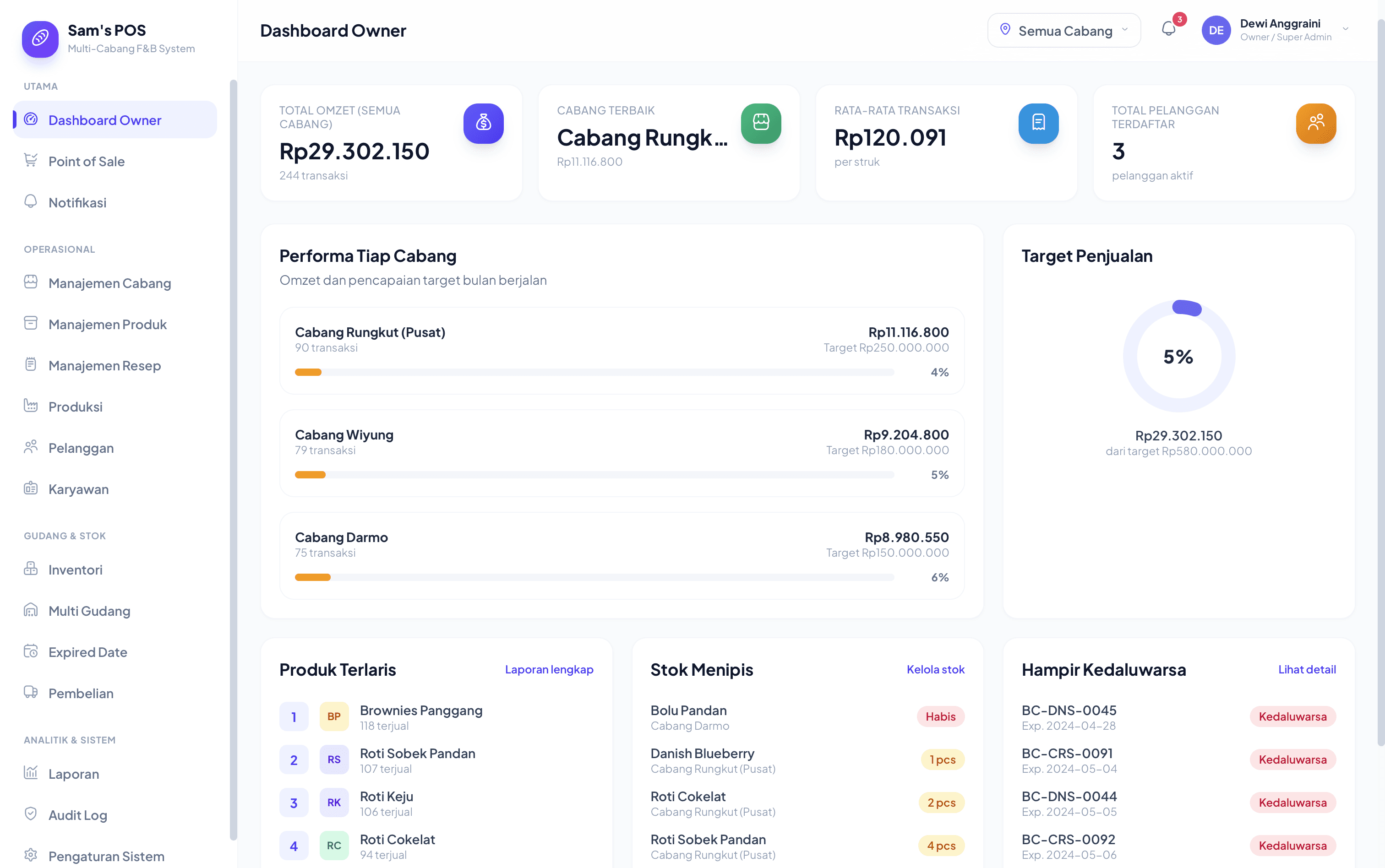
Task: Click the 2 pcs badge for Roti Cokelat
Action: point(941,803)
